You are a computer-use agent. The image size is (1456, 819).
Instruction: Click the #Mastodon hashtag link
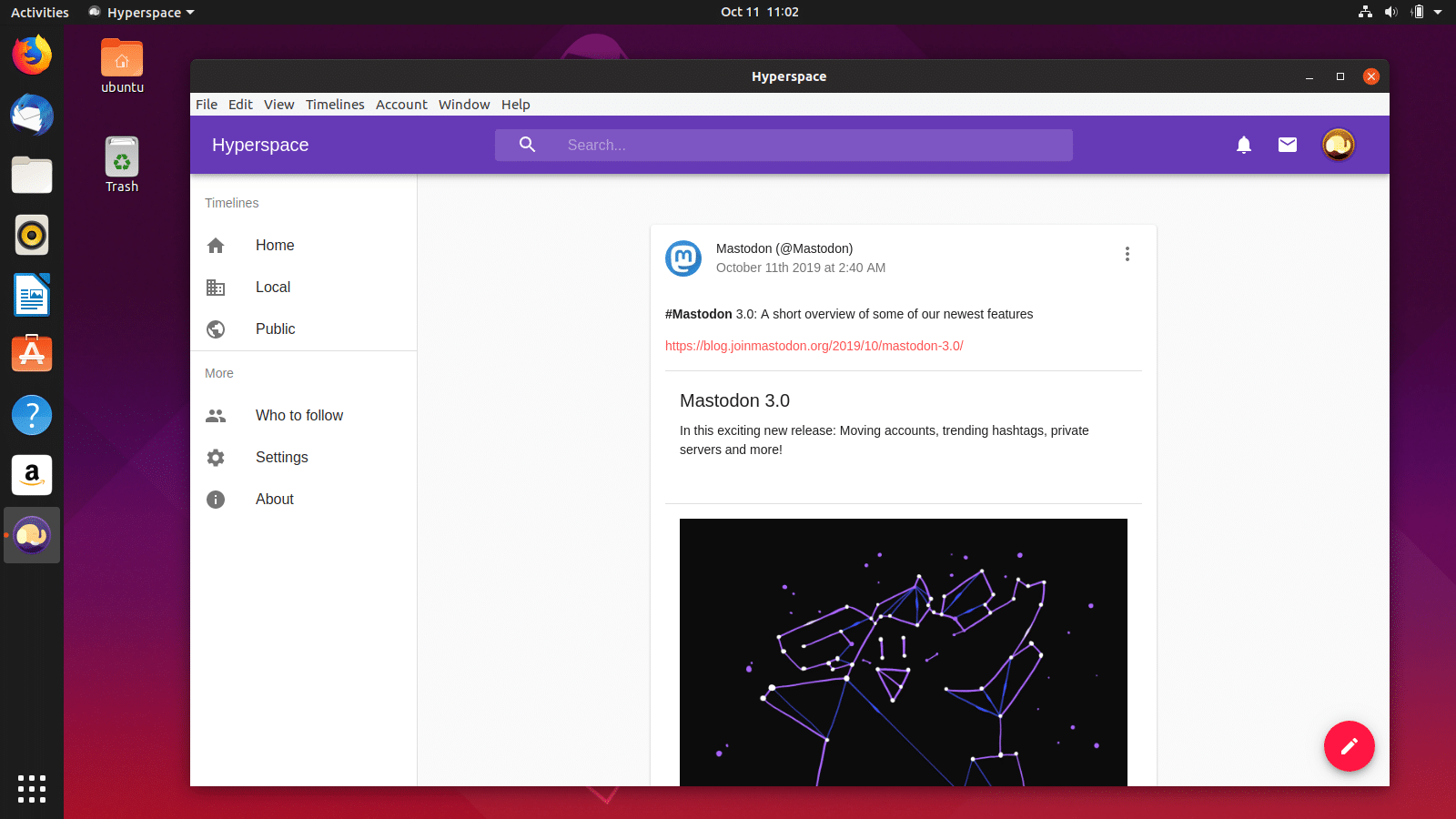[x=699, y=314]
